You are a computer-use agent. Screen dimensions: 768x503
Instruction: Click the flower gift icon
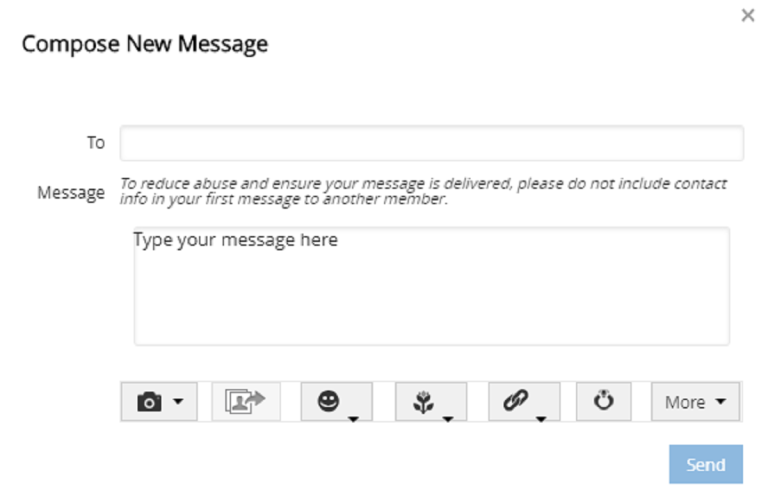pos(421,401)
